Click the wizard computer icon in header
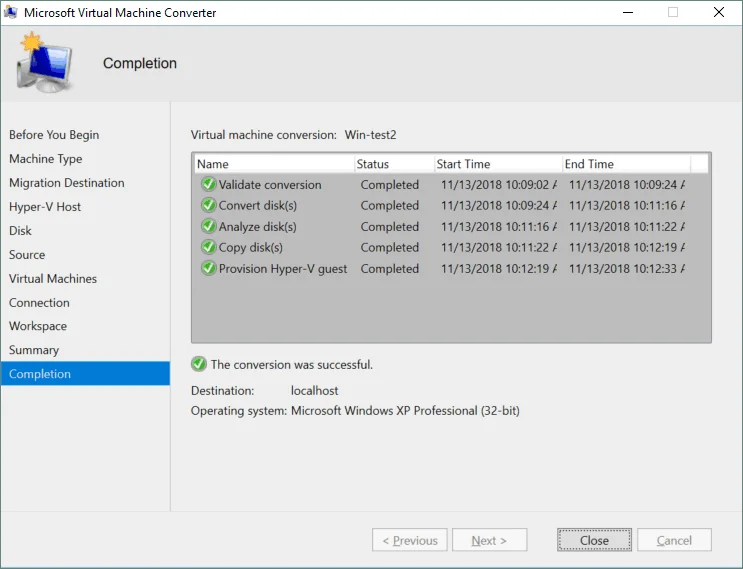The width and height of the screenshot is (743, 569). point(45,62)
